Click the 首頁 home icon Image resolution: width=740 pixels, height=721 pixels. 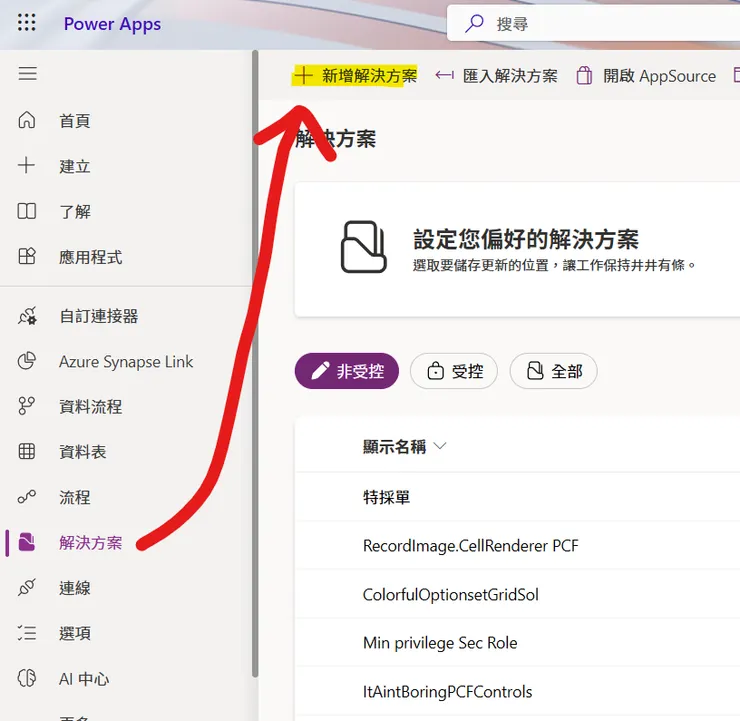click(x=26, y=120)
